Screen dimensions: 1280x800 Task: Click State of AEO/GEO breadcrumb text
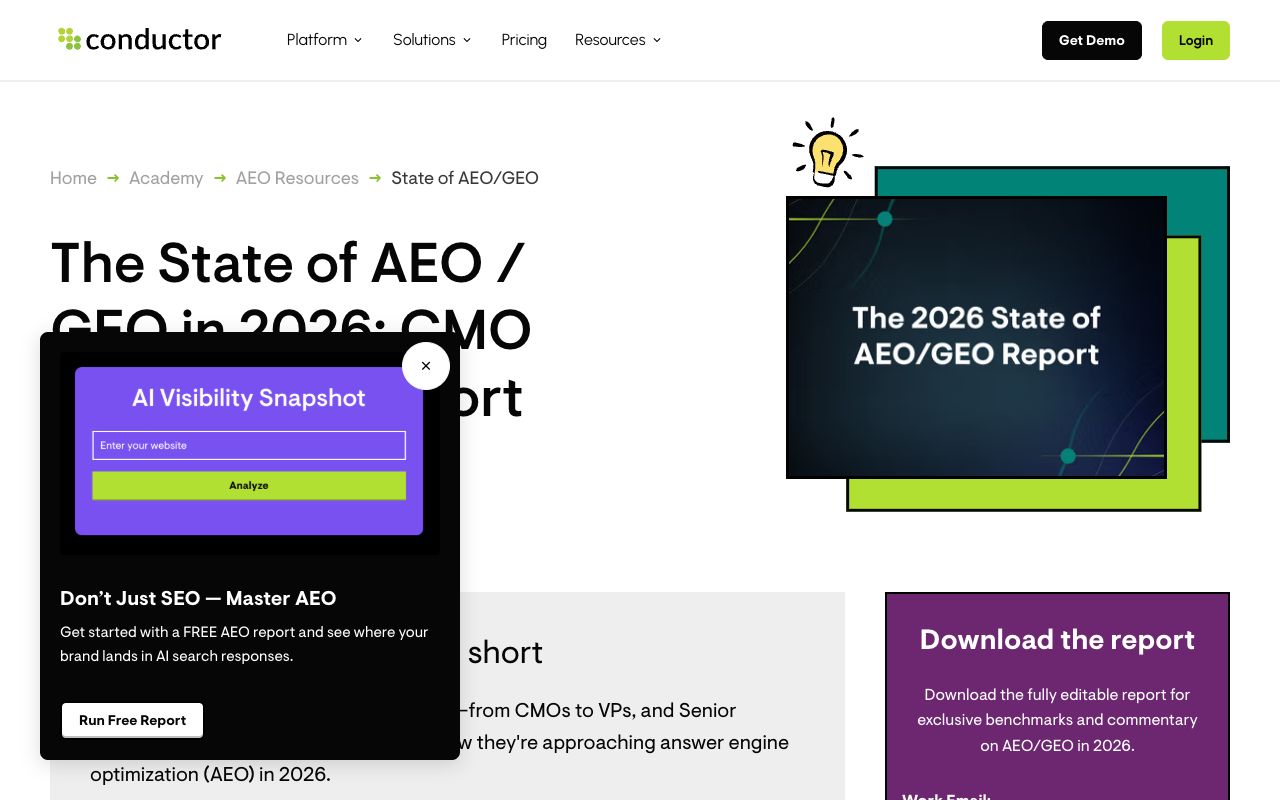pyautogui.click(x=465, y=178)
